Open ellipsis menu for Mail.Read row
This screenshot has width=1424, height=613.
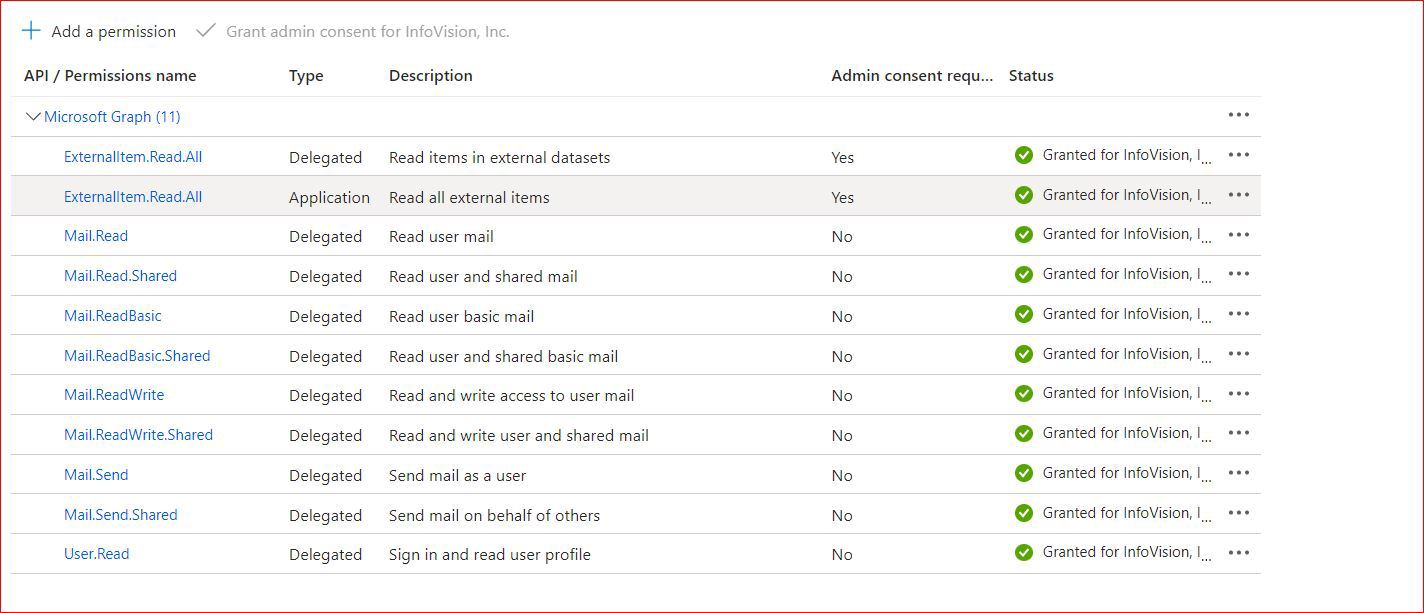(x=1239, y=235)
